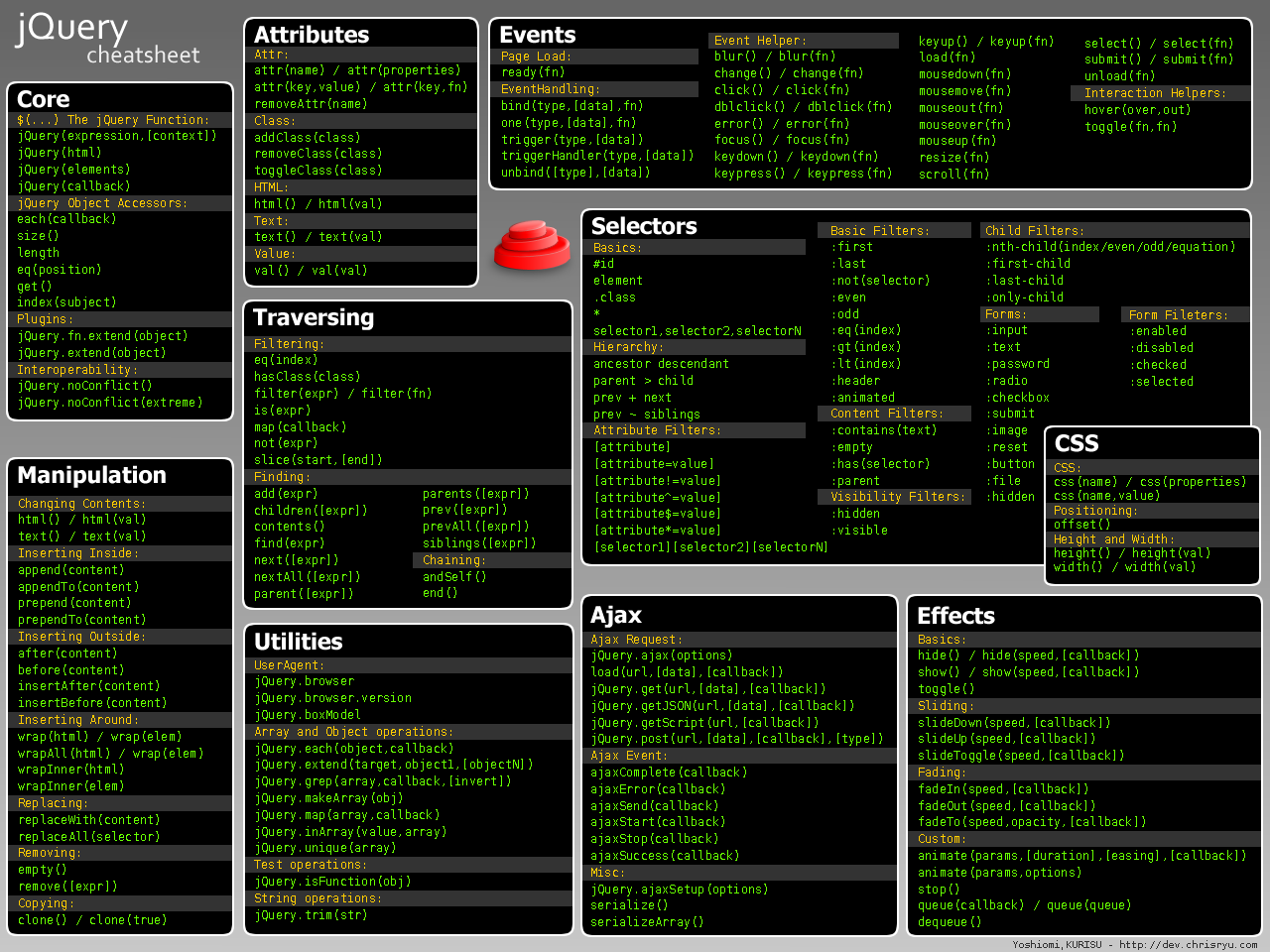1270x952 pixels.
Task: Click the Manipulation panel title
Action: coord(91,475)
